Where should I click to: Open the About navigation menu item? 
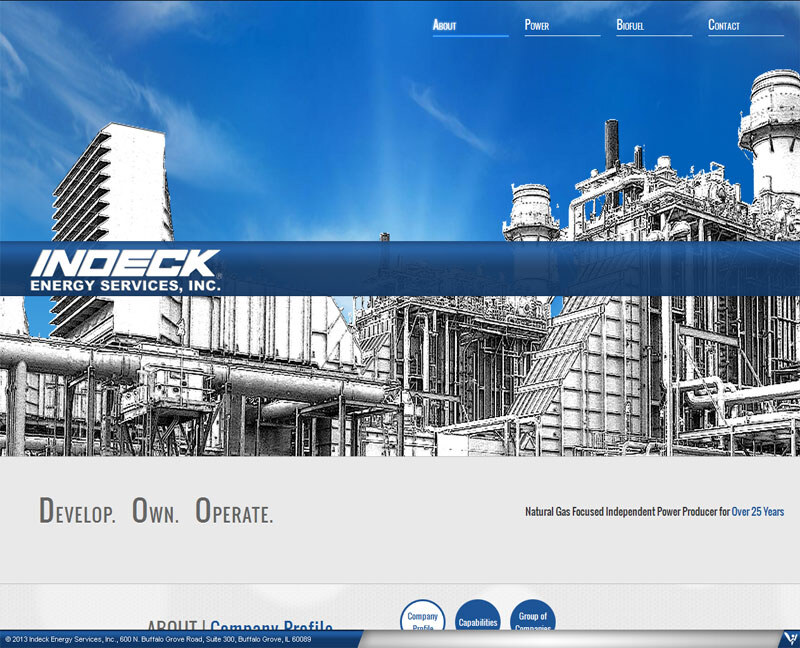pos(470,26)
